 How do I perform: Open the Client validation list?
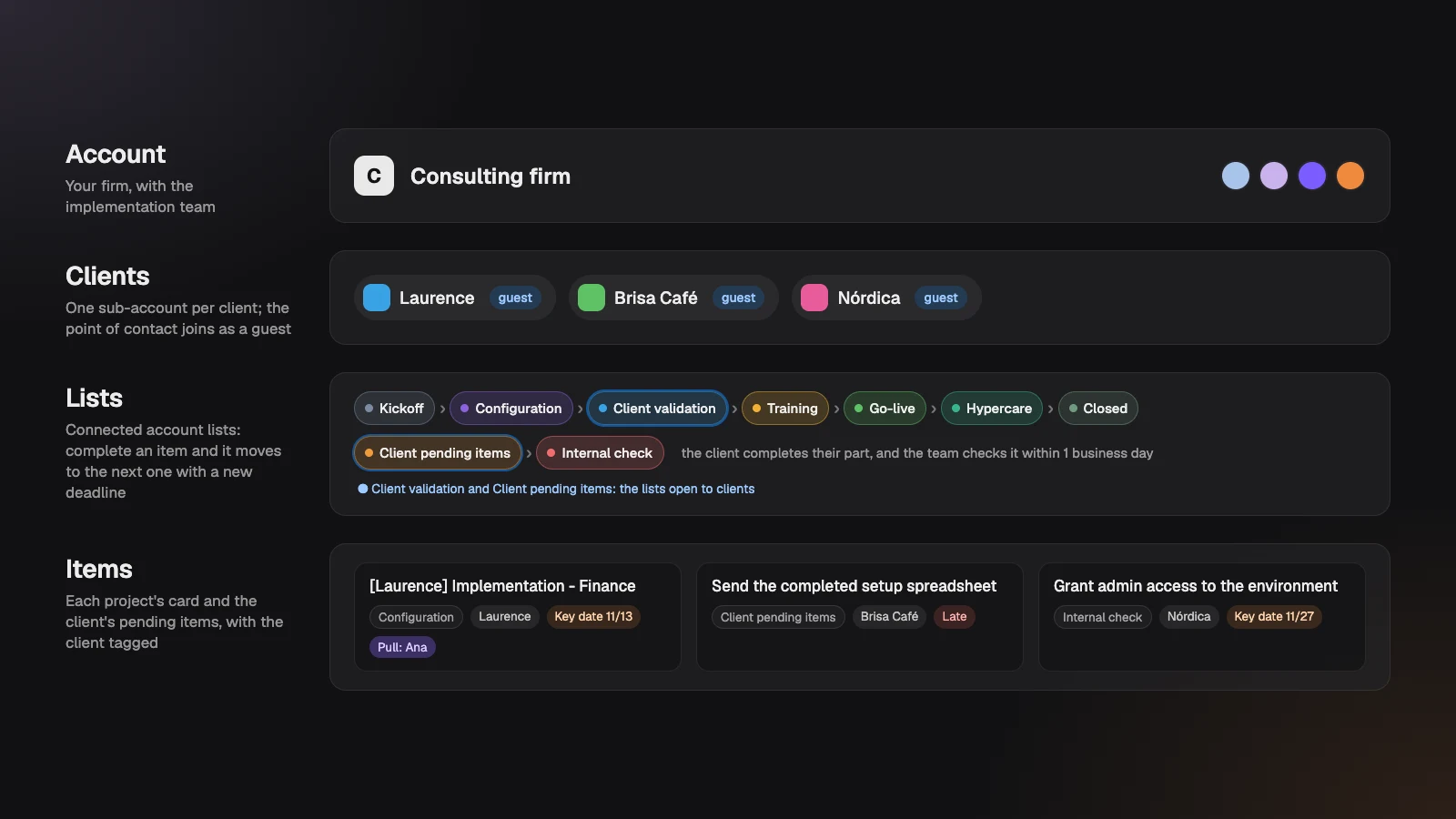(x=657, y=409)
